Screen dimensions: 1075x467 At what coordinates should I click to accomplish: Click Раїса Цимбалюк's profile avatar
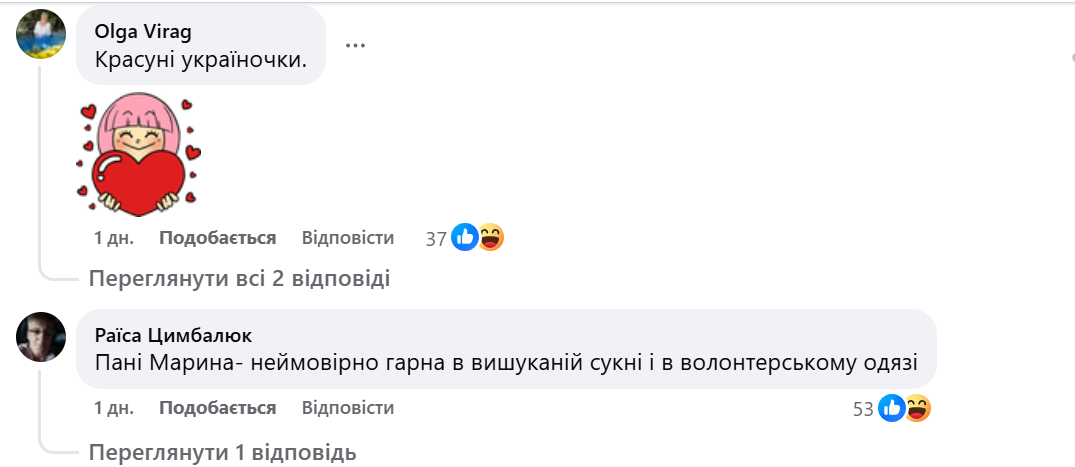point(41,336)
